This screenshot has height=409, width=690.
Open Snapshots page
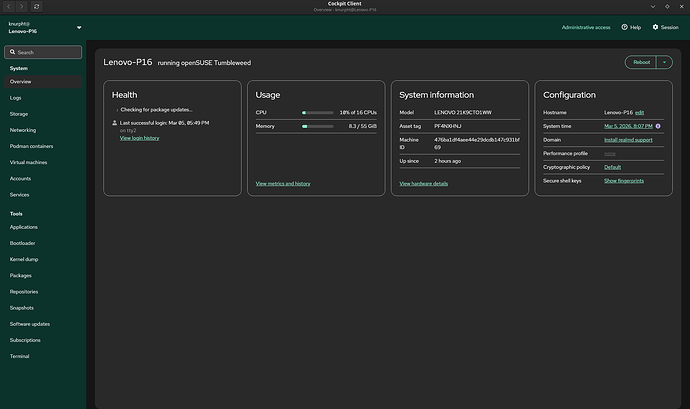[x=43, y=308]
